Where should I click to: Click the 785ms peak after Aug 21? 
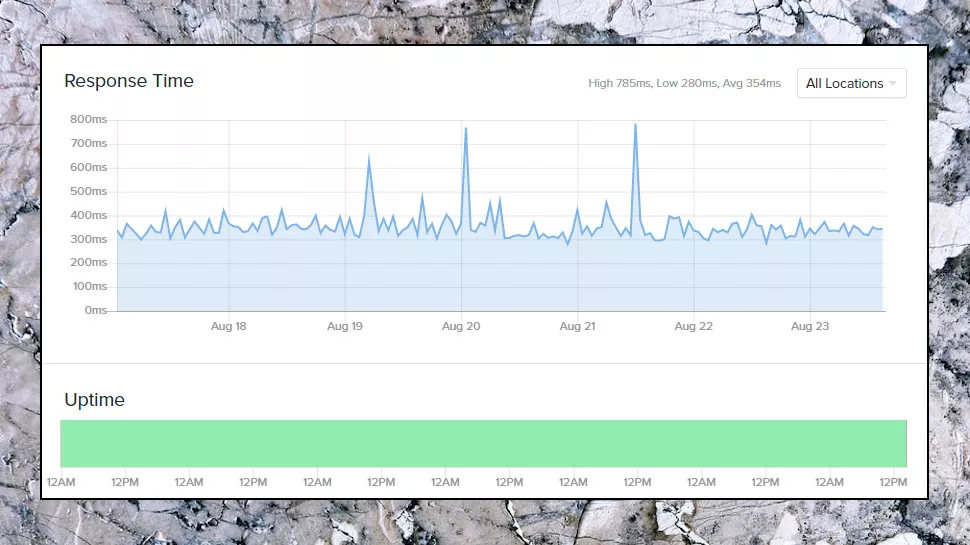635,125
